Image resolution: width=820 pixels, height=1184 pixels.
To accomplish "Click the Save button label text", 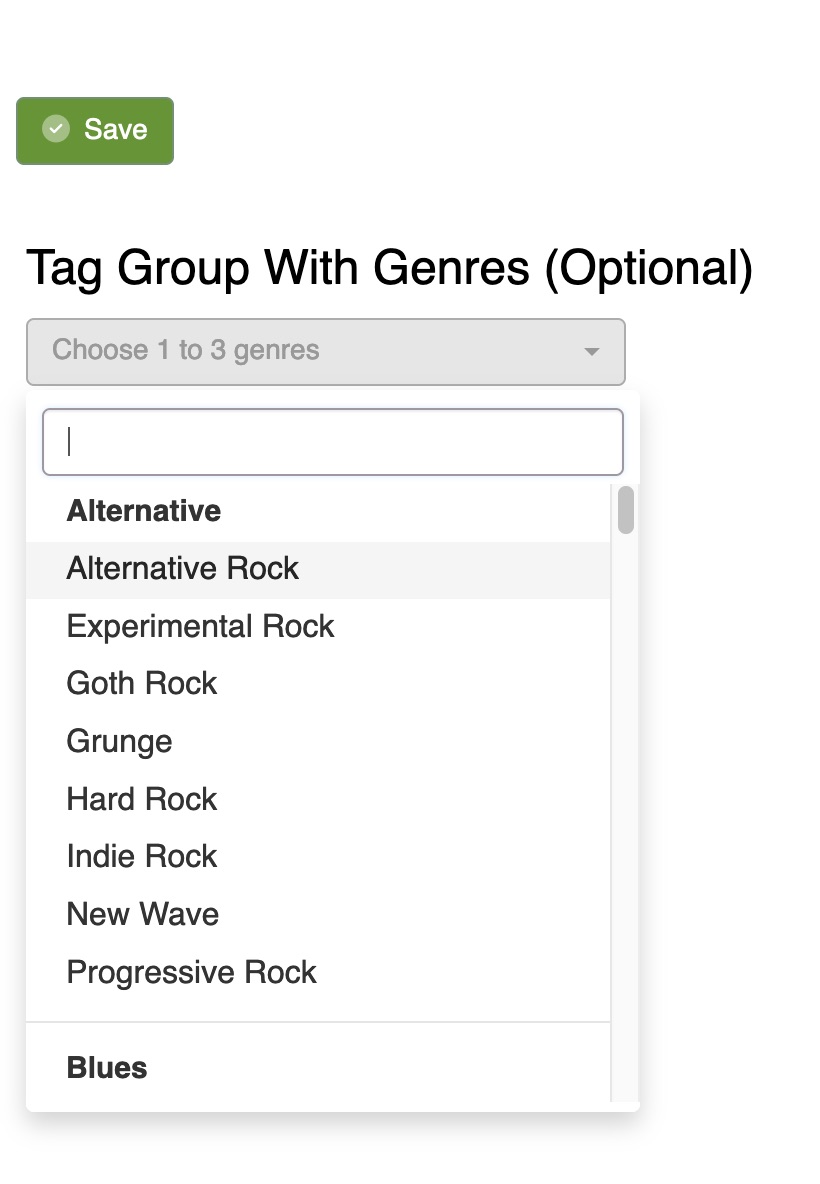I will click(116, 130).
